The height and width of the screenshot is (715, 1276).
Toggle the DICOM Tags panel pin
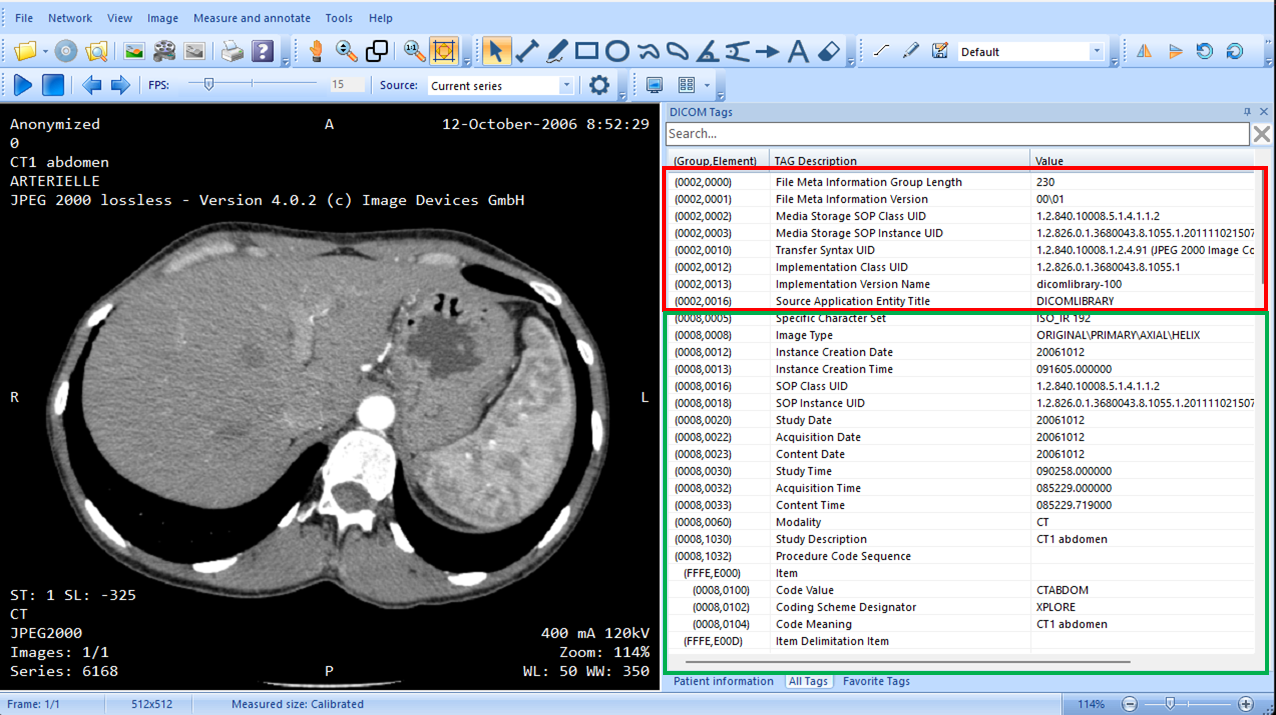[1247, 112]
